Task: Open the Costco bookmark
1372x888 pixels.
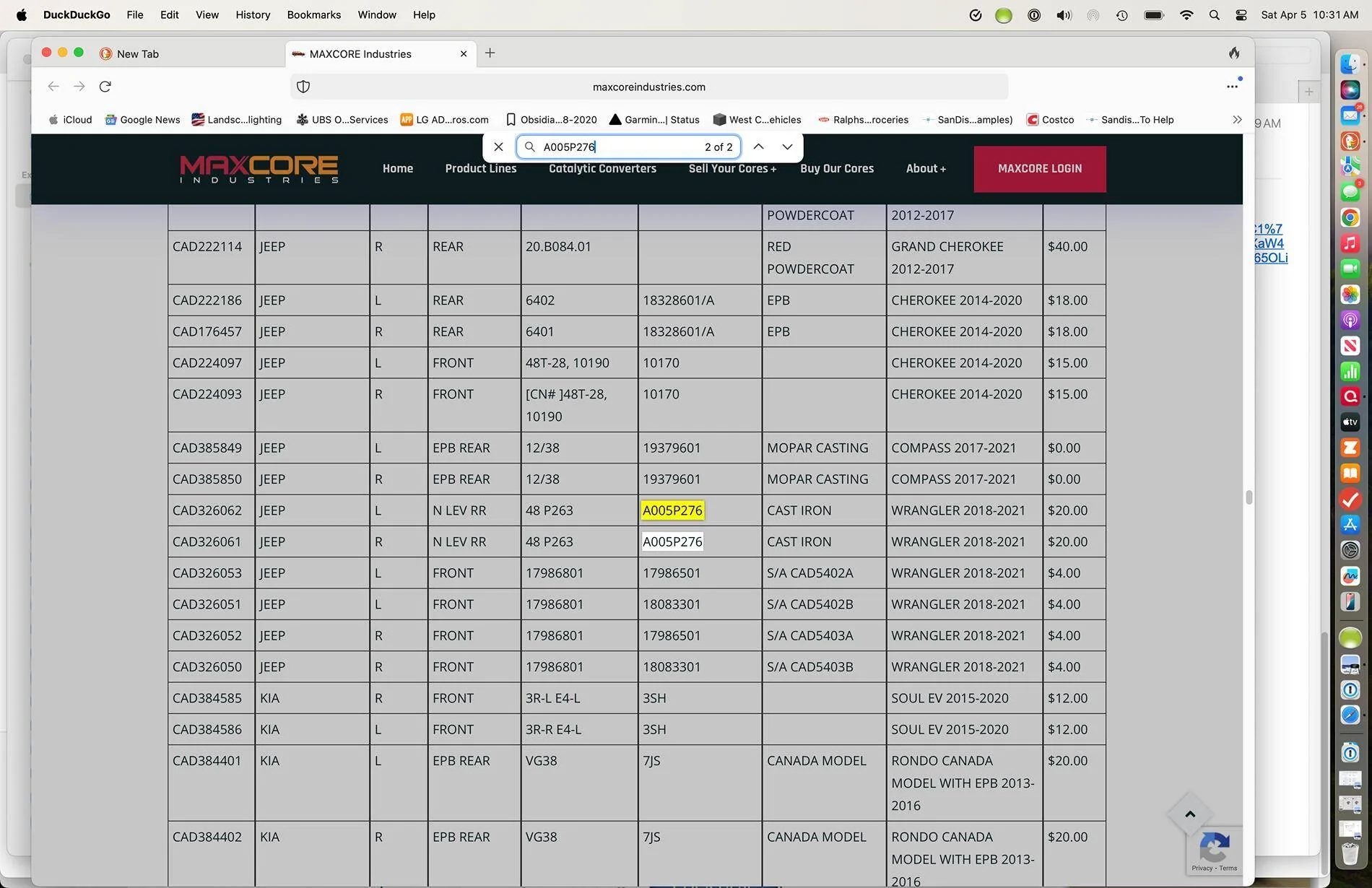Action: (1051, 120)
